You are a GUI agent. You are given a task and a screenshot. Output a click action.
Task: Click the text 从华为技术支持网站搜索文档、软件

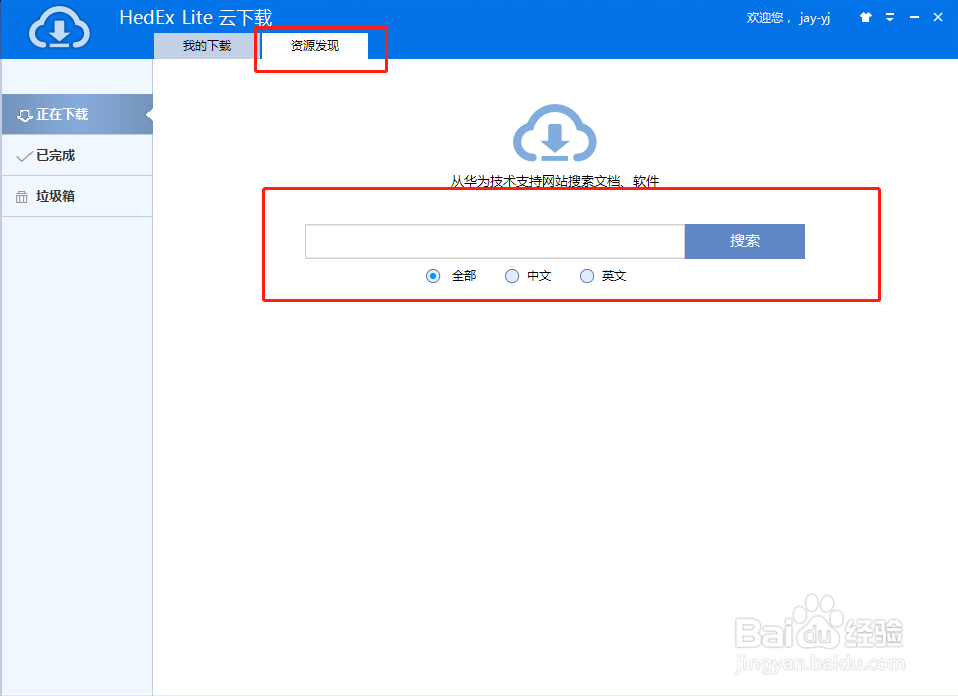coord(555,181)
